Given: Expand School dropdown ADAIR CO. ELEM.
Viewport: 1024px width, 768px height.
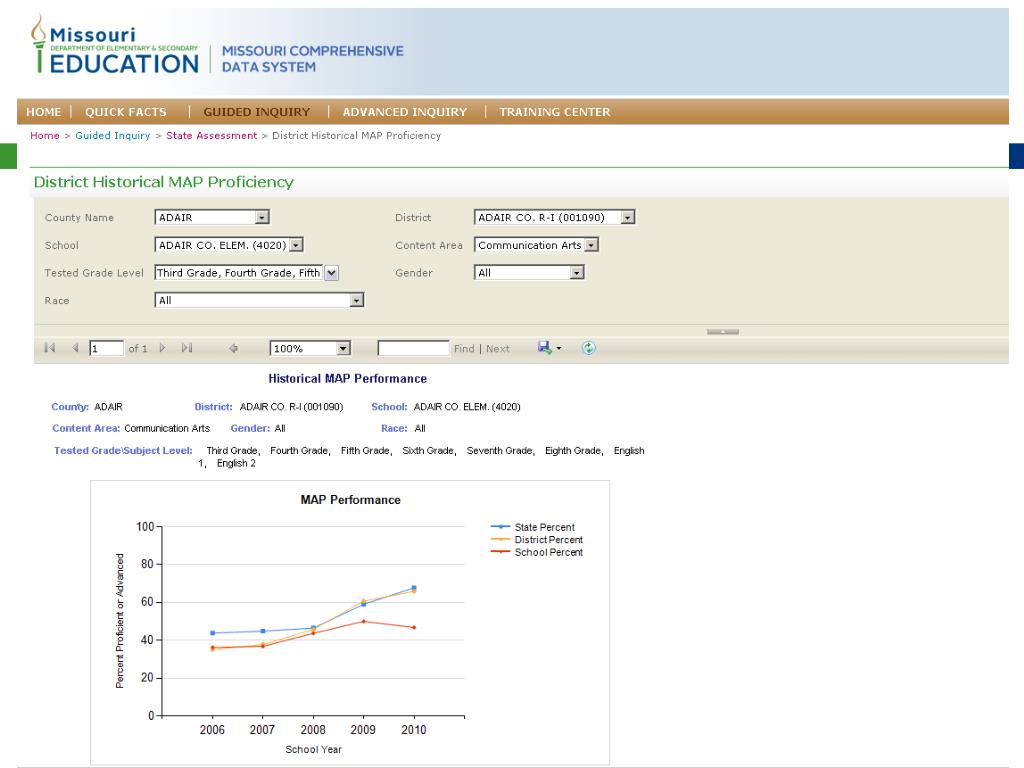Looking at the screenshot, I should [x=229, y=245].
